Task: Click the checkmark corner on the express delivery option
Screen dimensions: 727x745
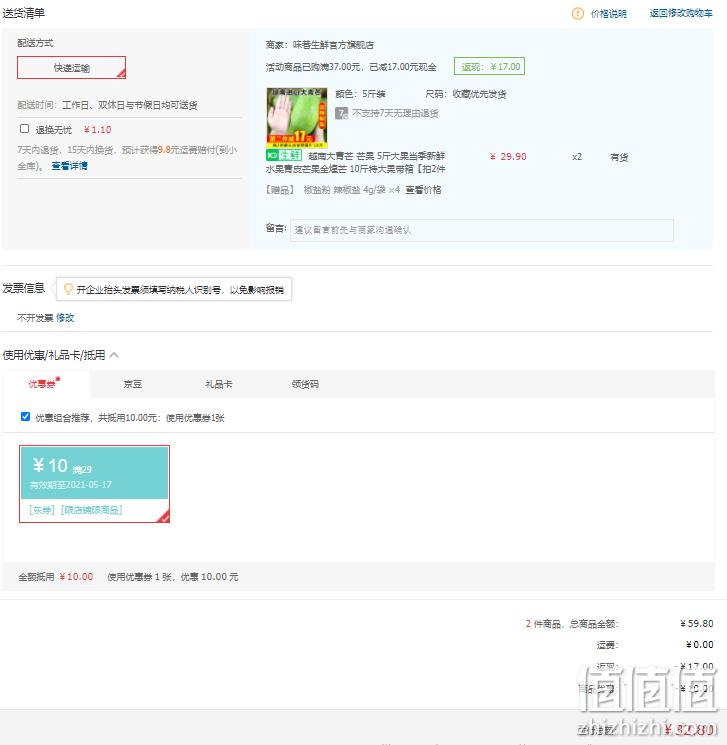Action: [x=121, y=74]
